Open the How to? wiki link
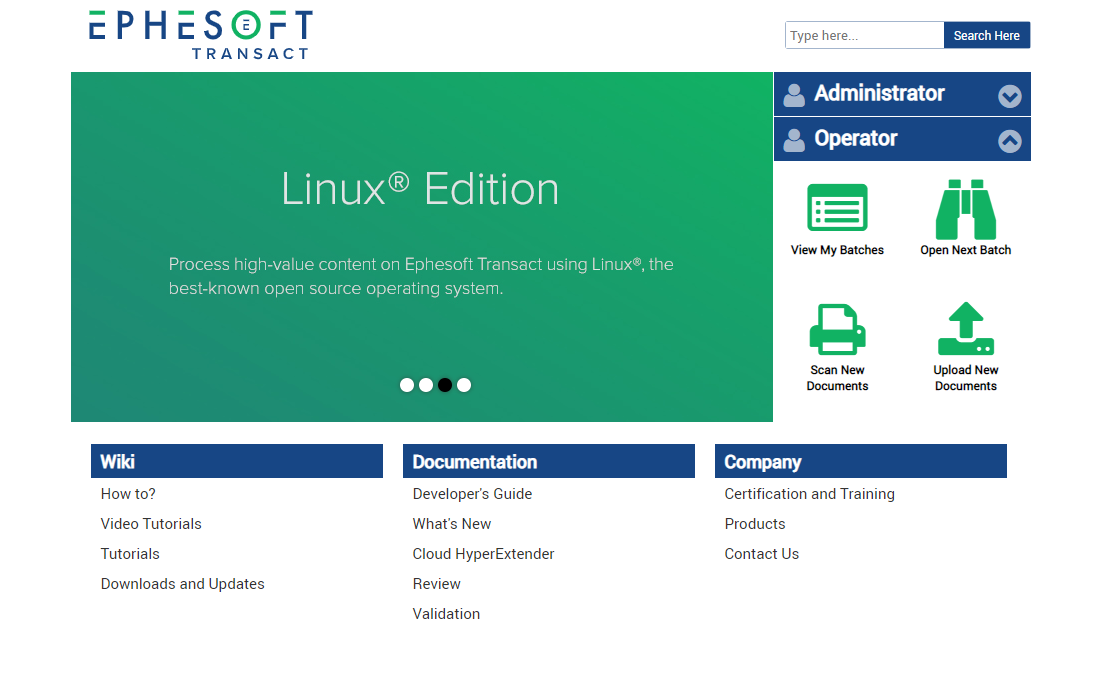The image size is (1115, 674). click(128, 493)
